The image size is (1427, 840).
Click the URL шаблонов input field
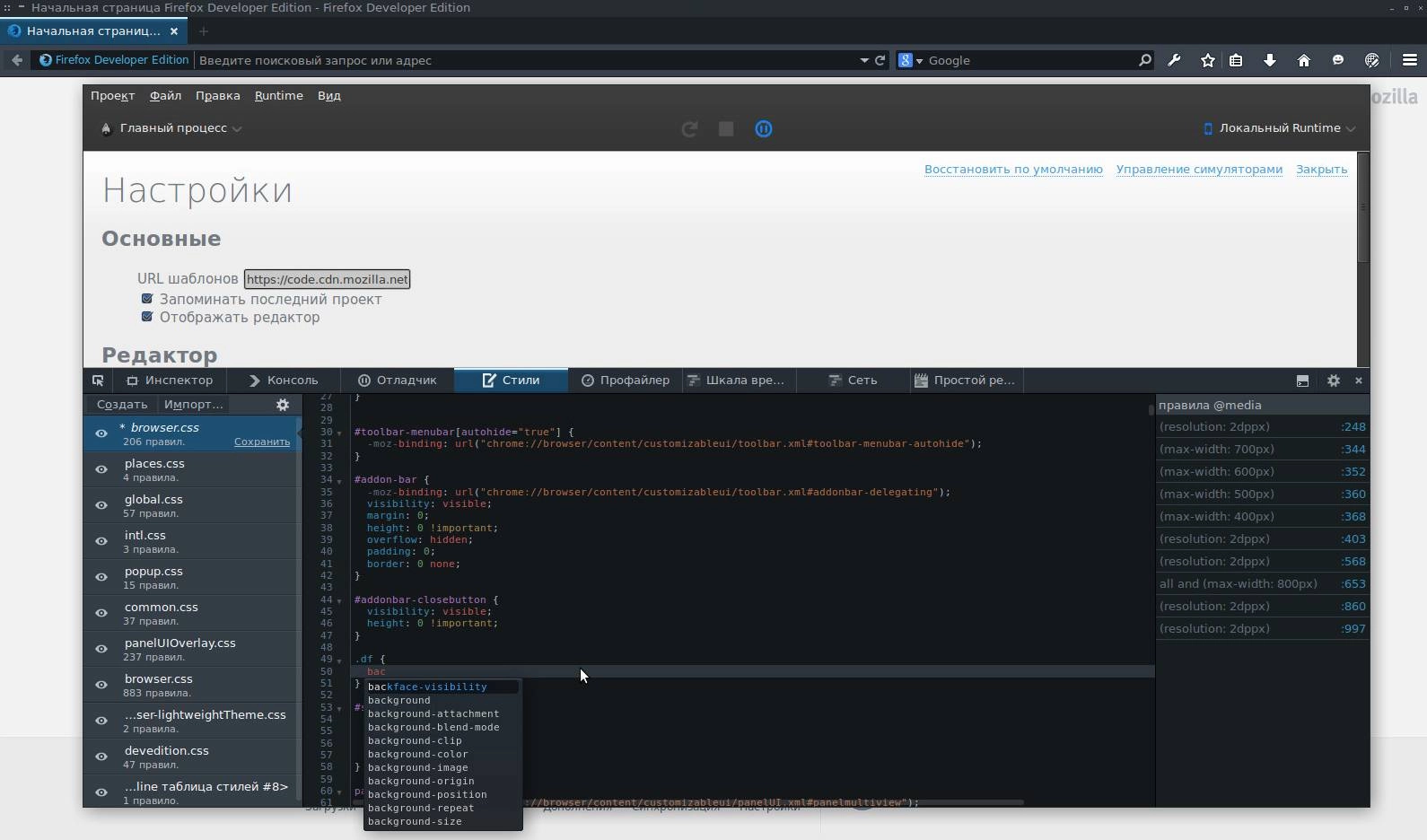coord(327,279)
